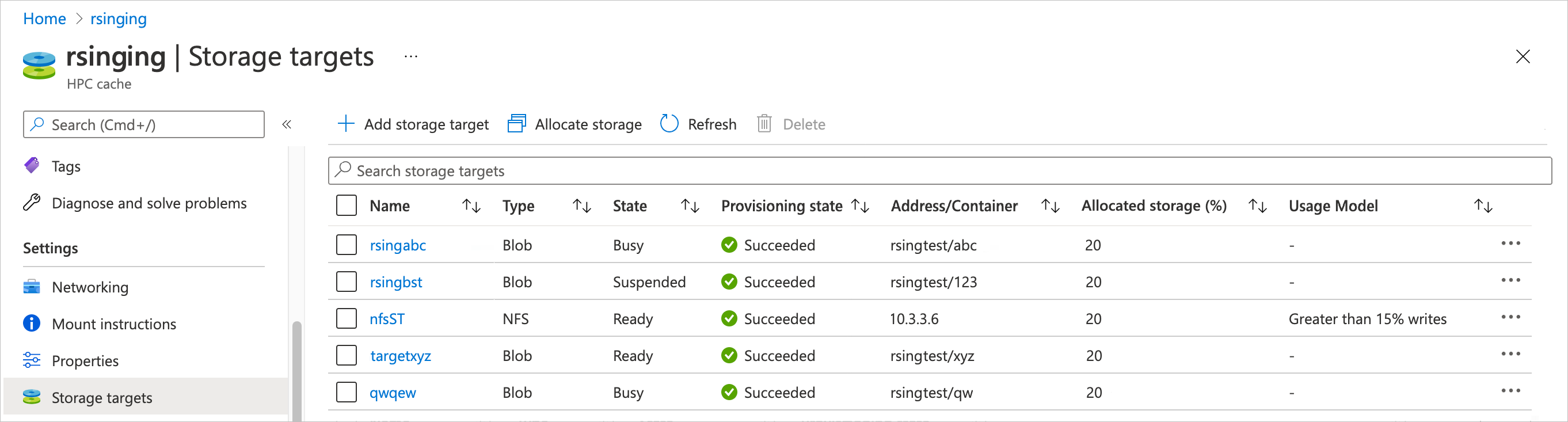Select the rsingabc row checkbox
Image resolution: width=1568 pixels, height=422 pixels.
(347, 245)
